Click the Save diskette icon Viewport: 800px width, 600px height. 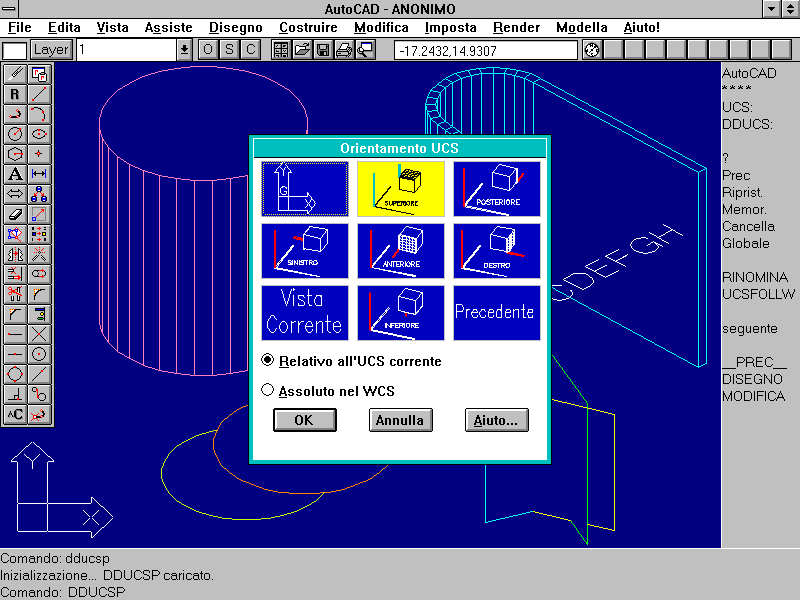point(323,50)
